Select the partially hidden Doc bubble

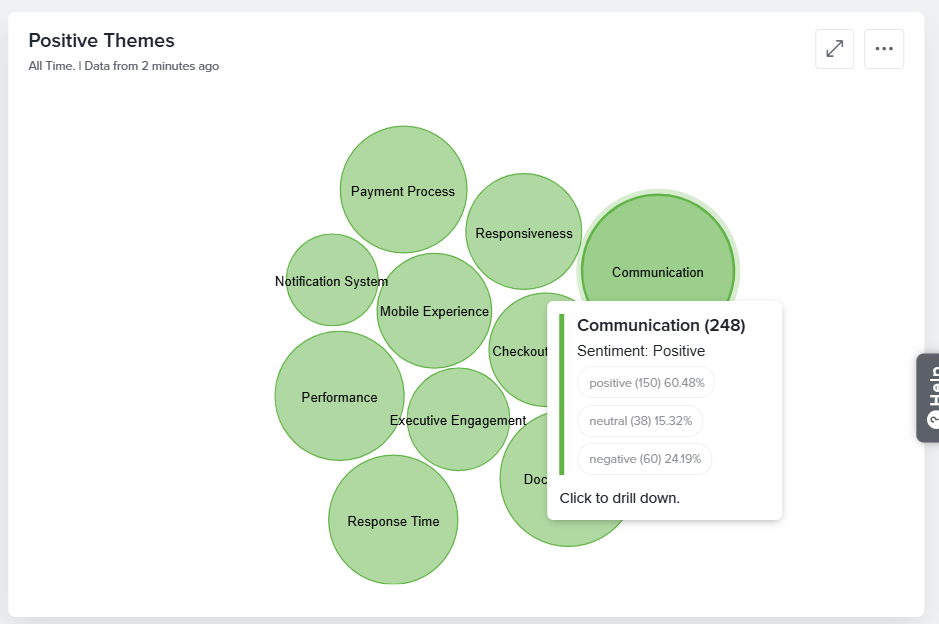click(527, 479)
